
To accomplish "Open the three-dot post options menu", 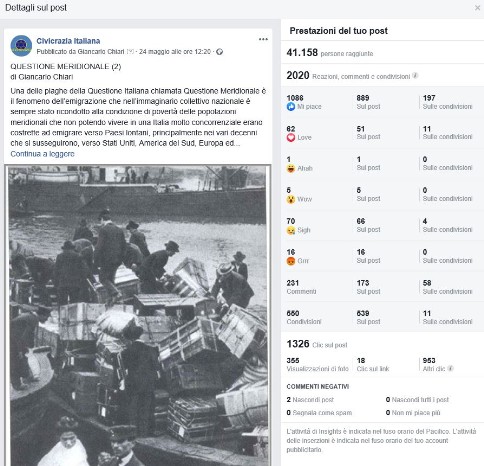I will [263, 39].
